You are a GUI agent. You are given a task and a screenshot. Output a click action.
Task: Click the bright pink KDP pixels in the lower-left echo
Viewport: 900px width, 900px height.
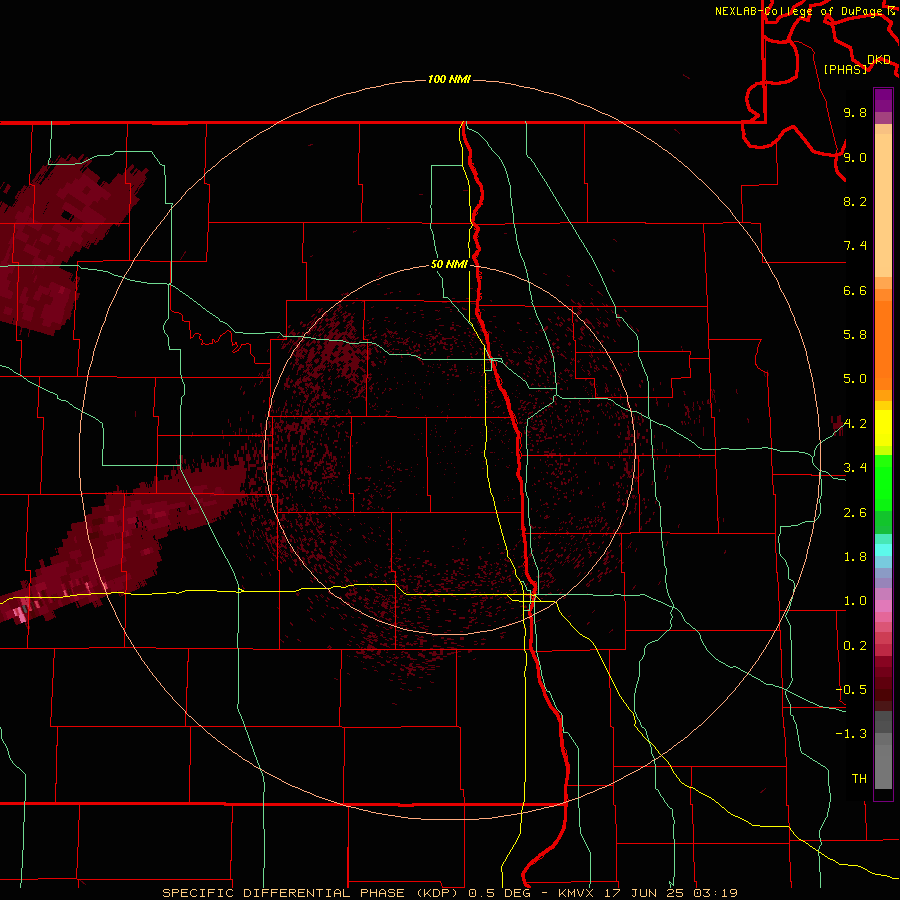click(21, 614)
